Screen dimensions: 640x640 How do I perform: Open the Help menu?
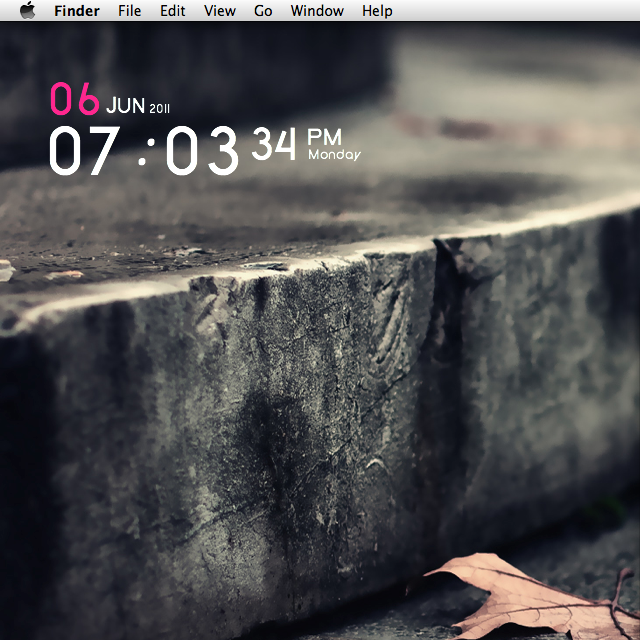(x=377, y=11)
